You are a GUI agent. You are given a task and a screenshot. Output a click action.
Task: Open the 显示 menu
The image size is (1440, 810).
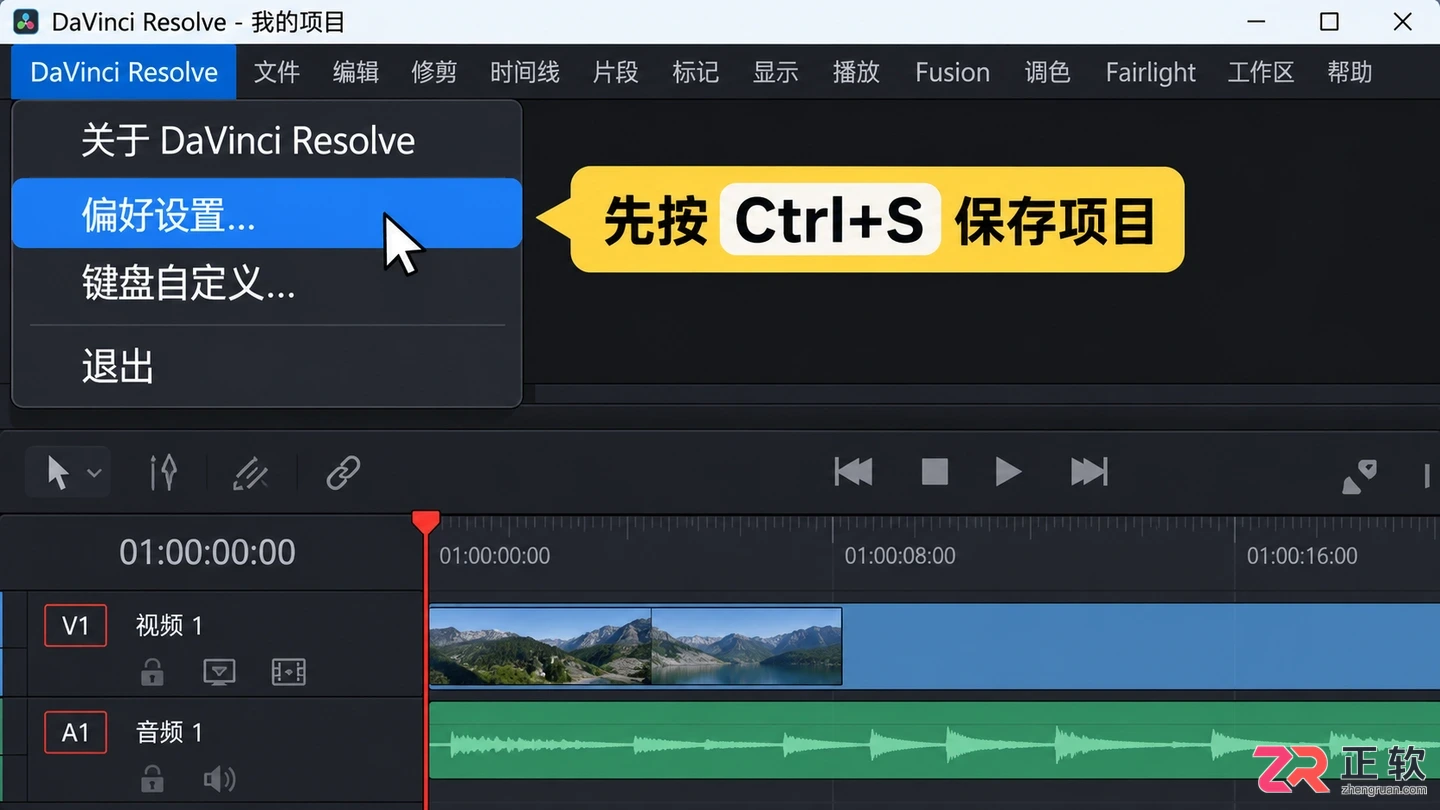coord(776,72)
